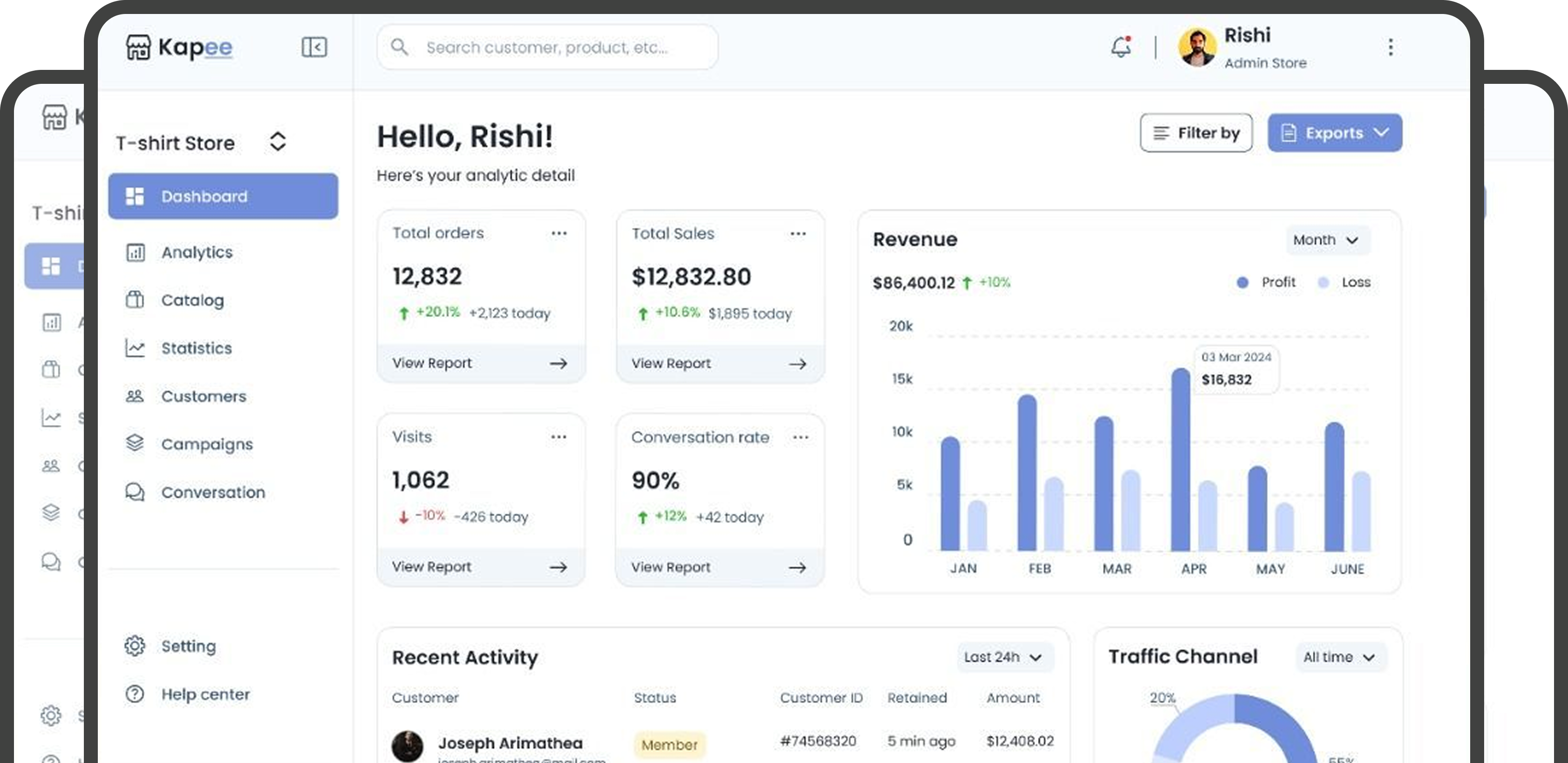This screenshot has width=1568, height=763.
Task: Expand Traffic Channel All time dropdown
Action: (x=1340, y=657)
